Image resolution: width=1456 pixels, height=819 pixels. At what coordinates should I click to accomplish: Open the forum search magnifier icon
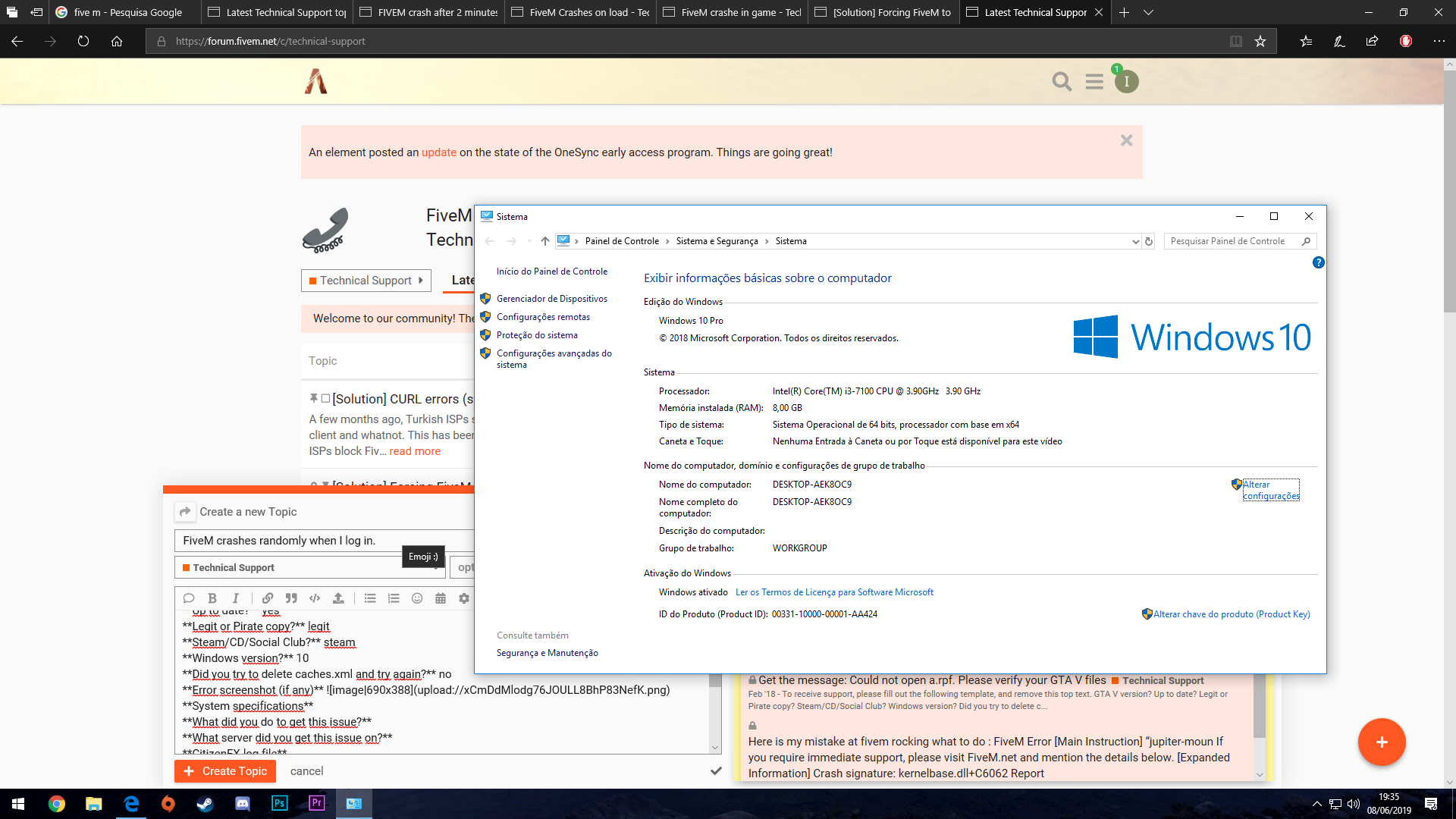click(1062, 81)
